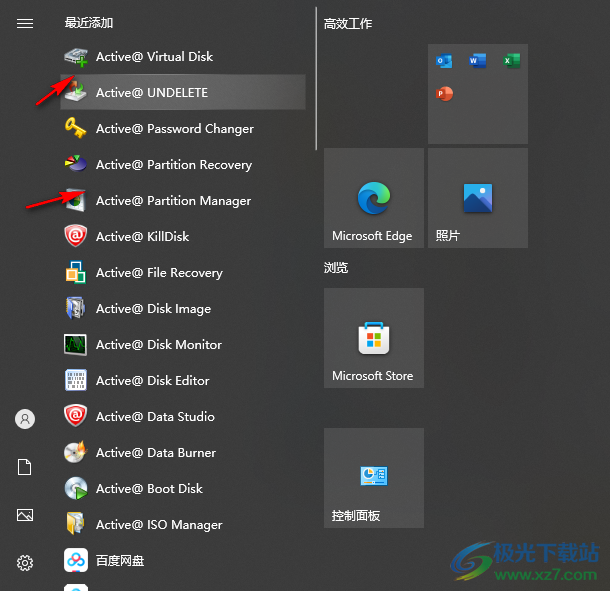Select Active@ File Recovery text label
The image size is (610, 591).
point(159,273)
